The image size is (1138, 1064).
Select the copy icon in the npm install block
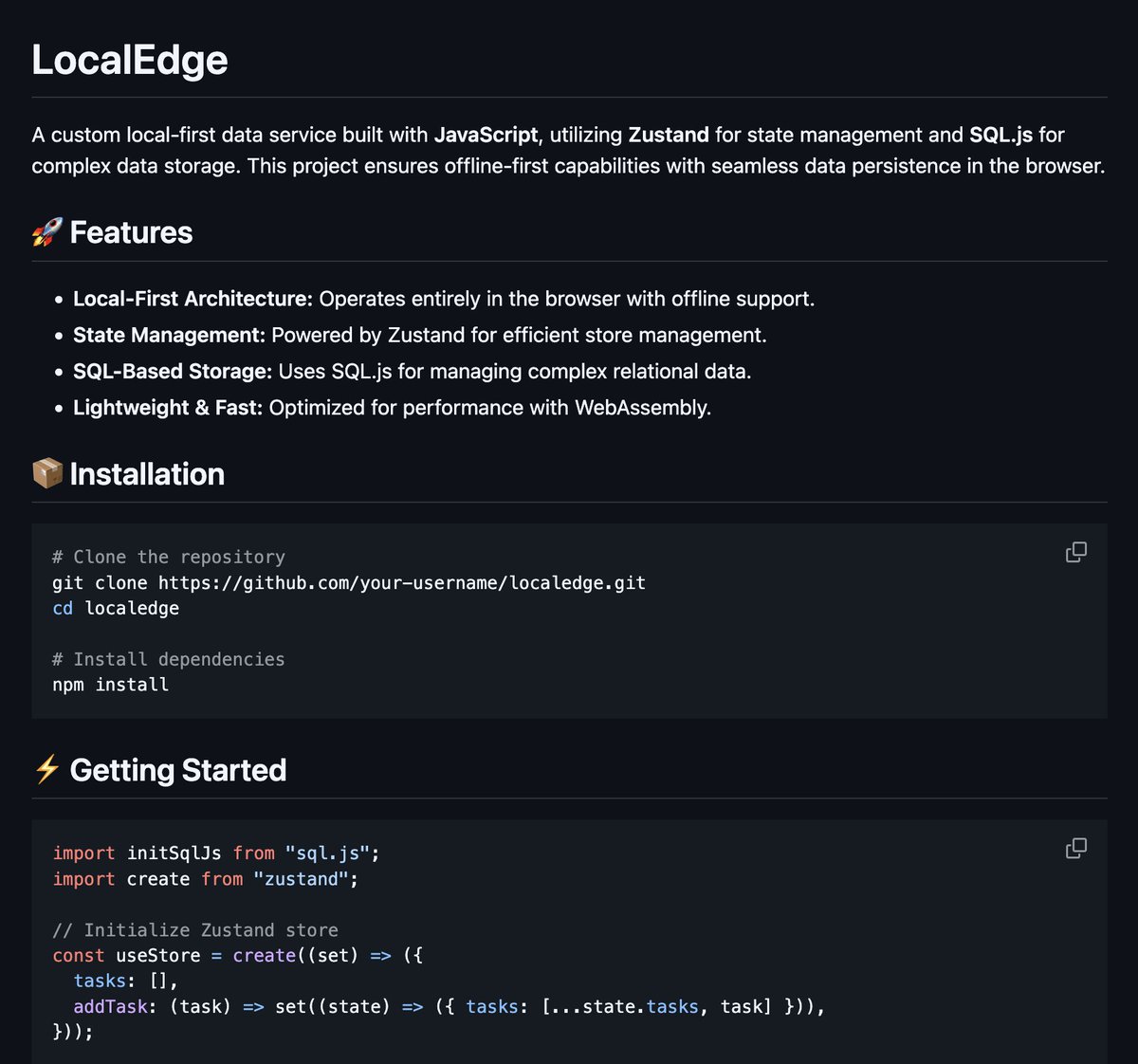[x=1075, y=551]
